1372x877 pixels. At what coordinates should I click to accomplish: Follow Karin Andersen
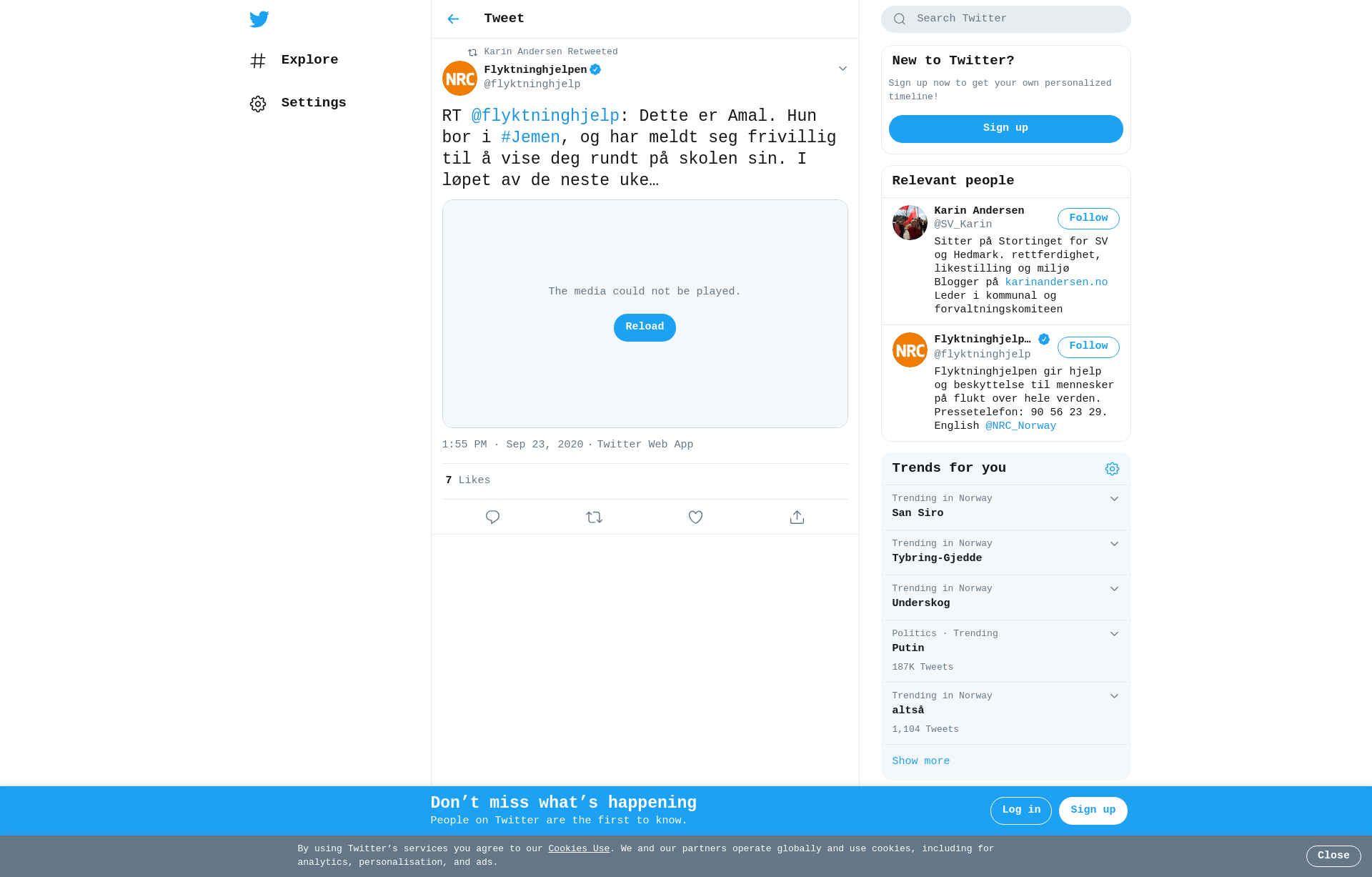1088,219
